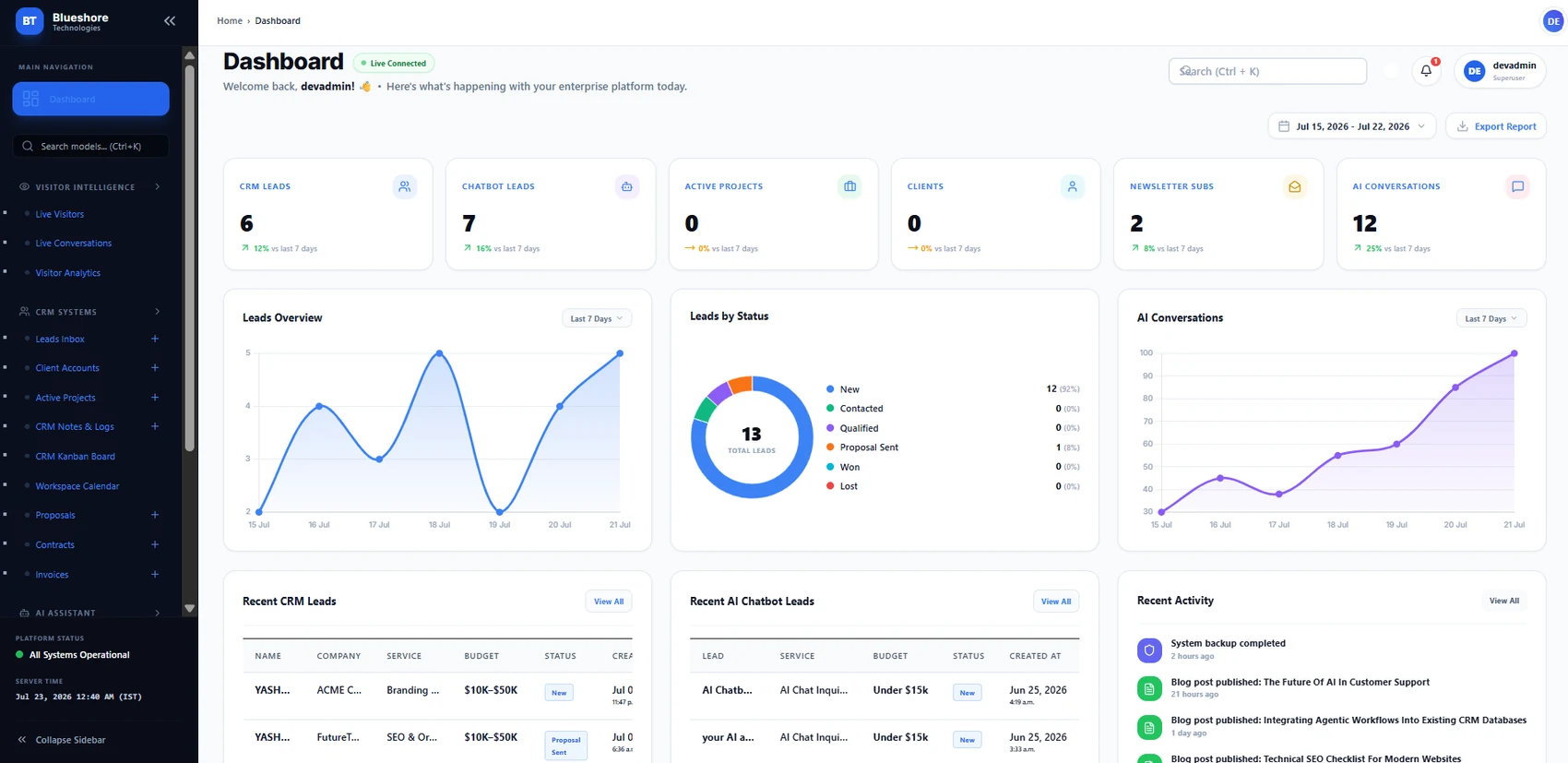The image size is (1568, 763).
Task: Click the Active Projects briefcase icon
Action: [x=849, y=186]
